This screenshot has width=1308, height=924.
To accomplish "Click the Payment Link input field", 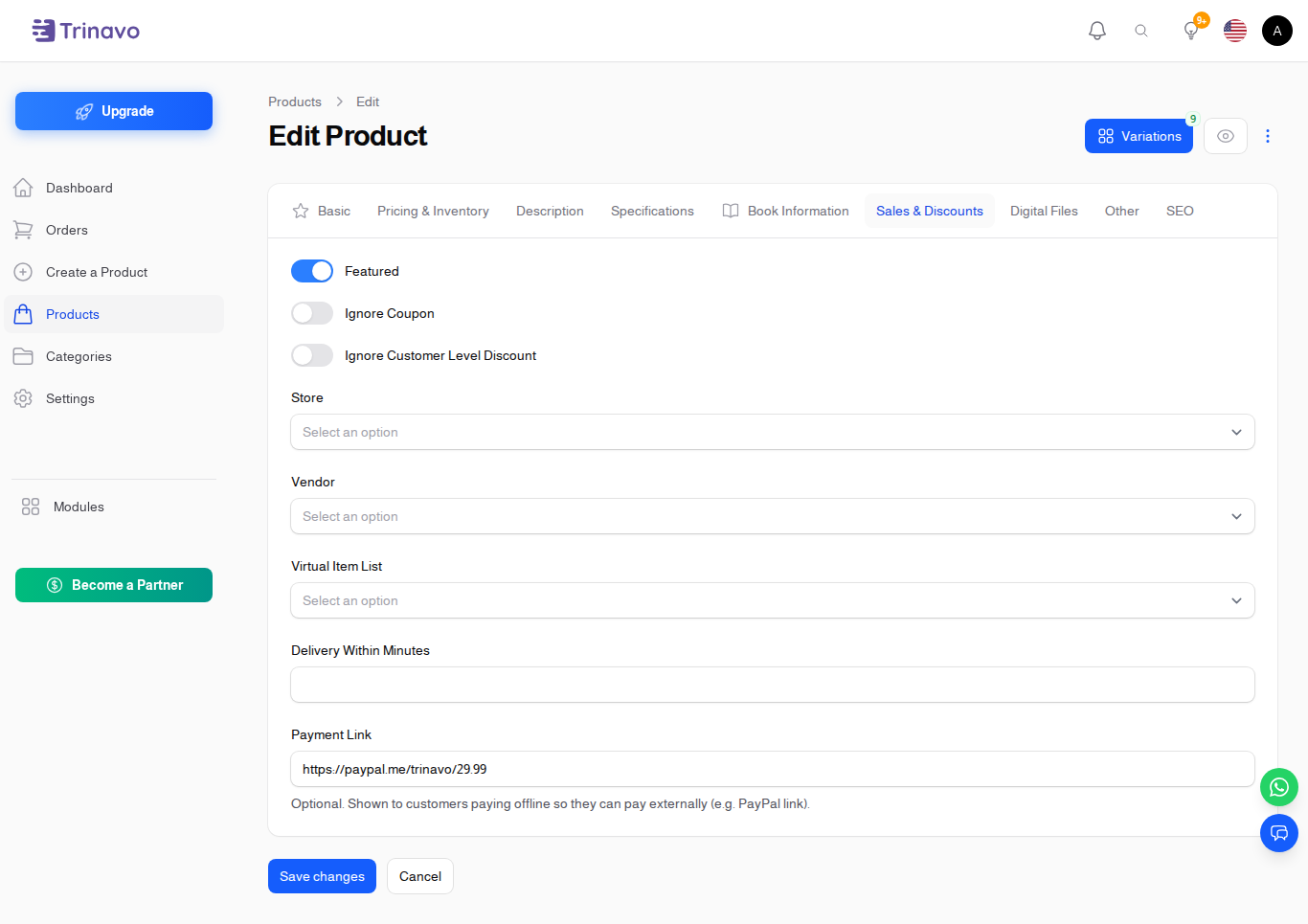I will [773, 769].
